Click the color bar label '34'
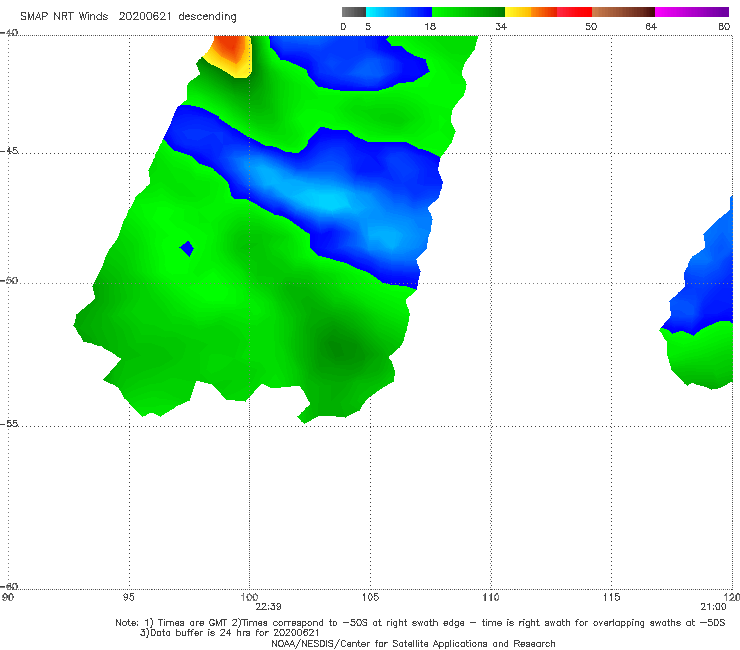Screen dimensions: 740x650 (x=501, y=26)
